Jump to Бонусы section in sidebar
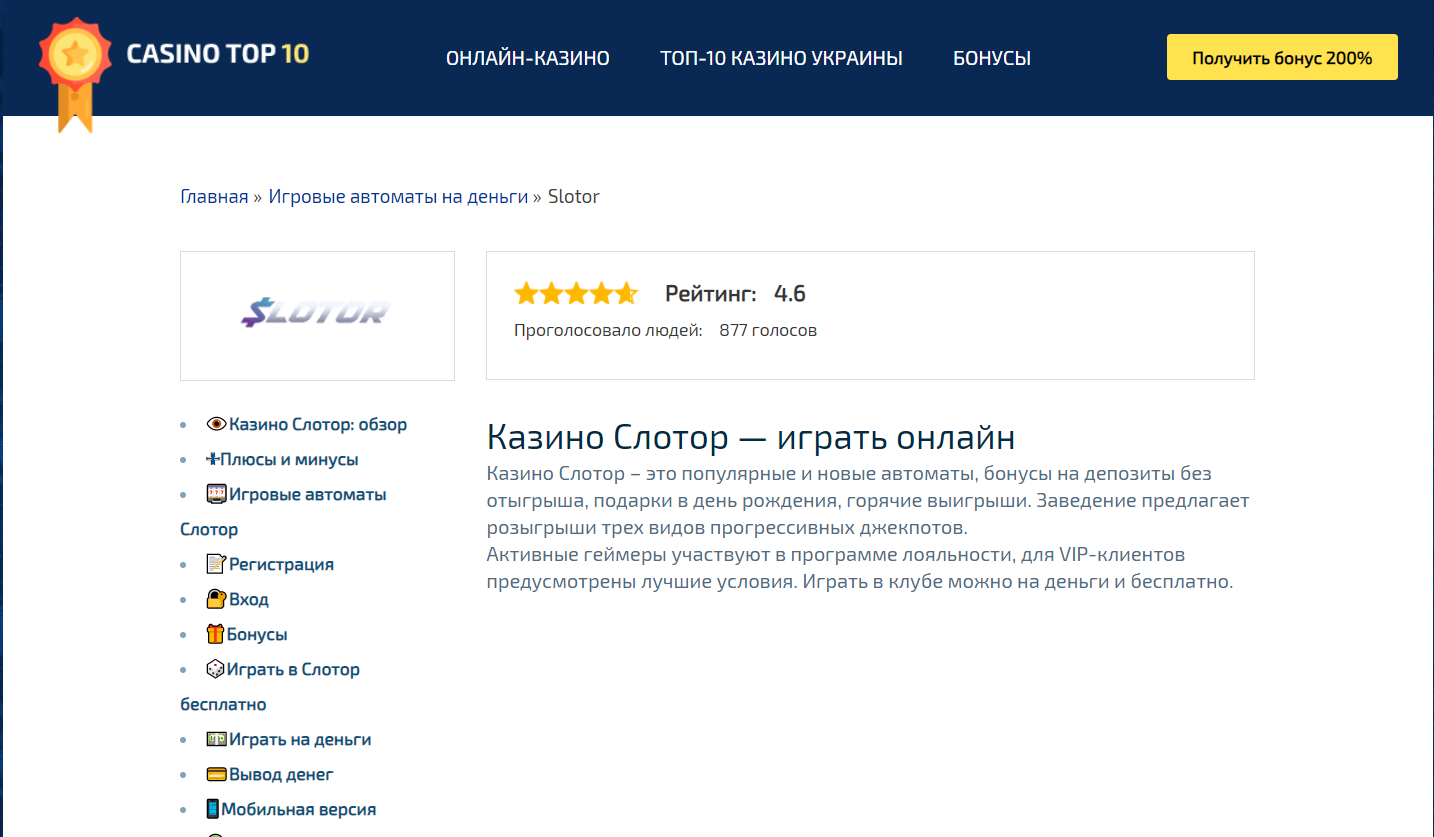 257,634
